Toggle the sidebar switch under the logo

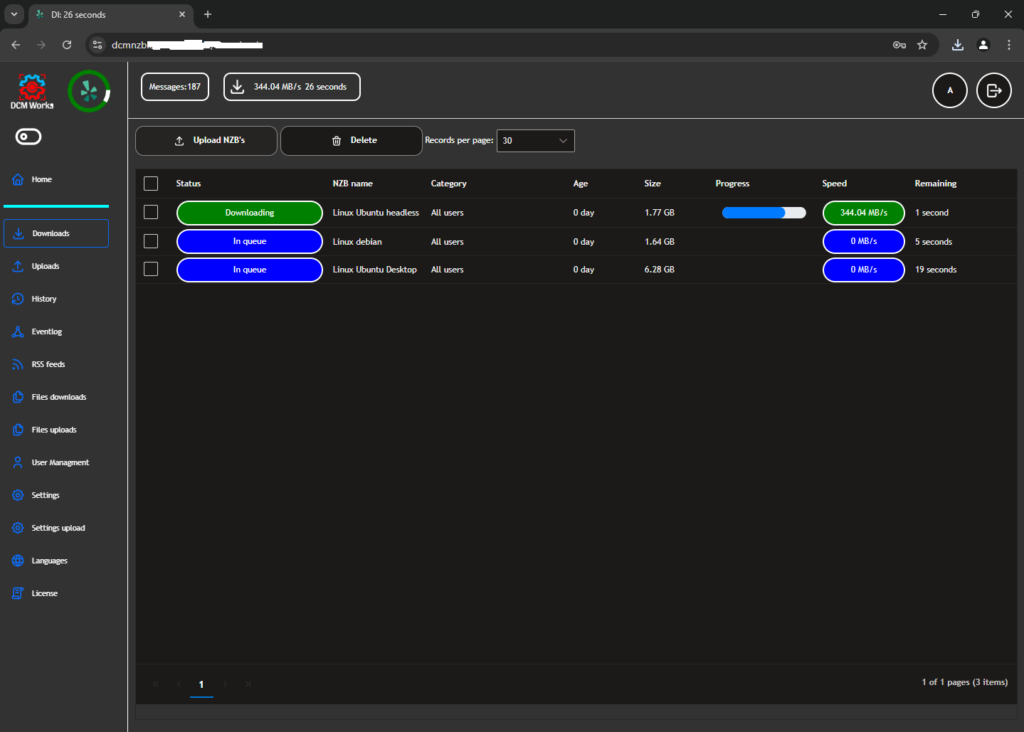click(x=28, y=136)
